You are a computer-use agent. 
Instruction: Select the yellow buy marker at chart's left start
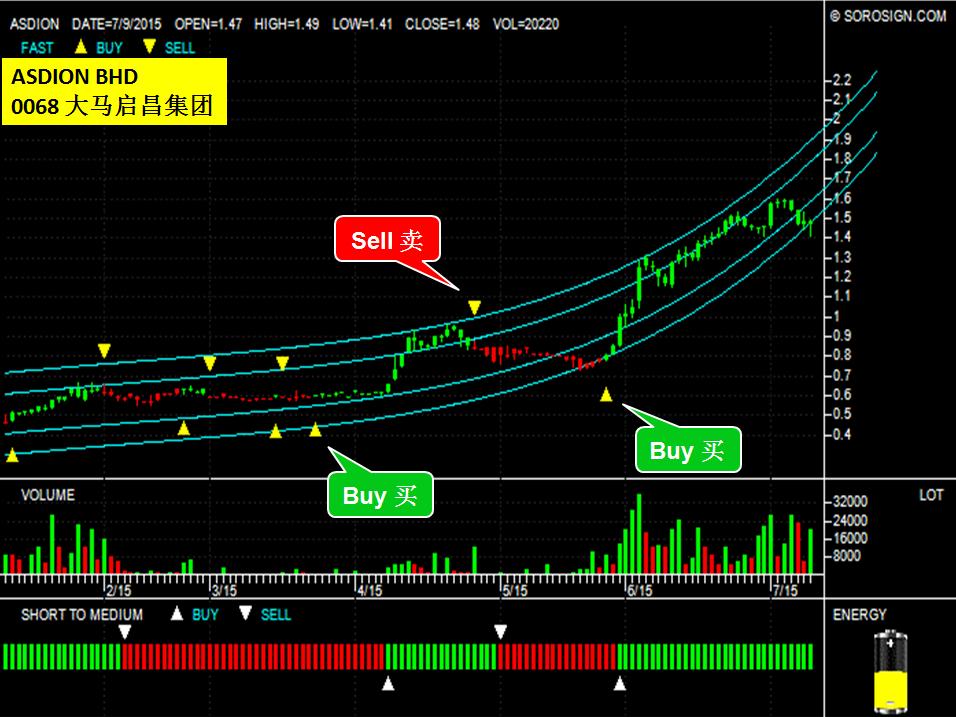pyautogui.click(x=12, y=455)
